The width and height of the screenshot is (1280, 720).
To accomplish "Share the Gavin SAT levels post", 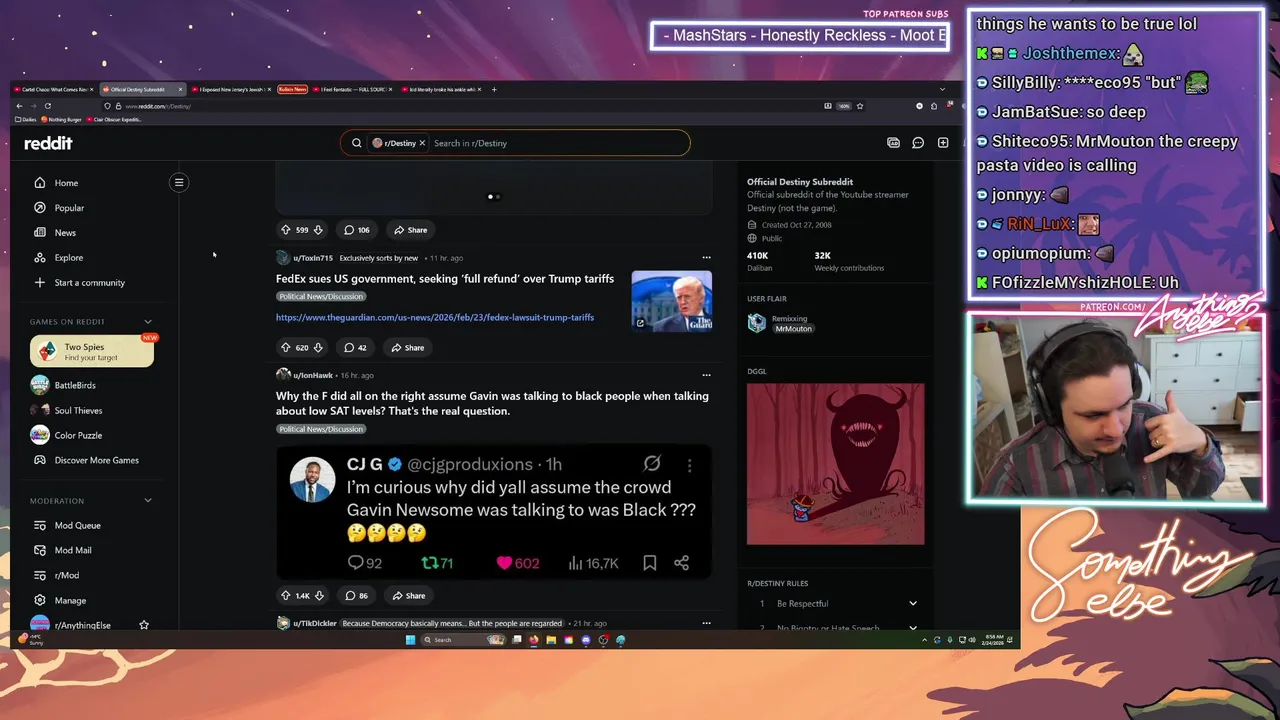I will [x=409, y=596].
